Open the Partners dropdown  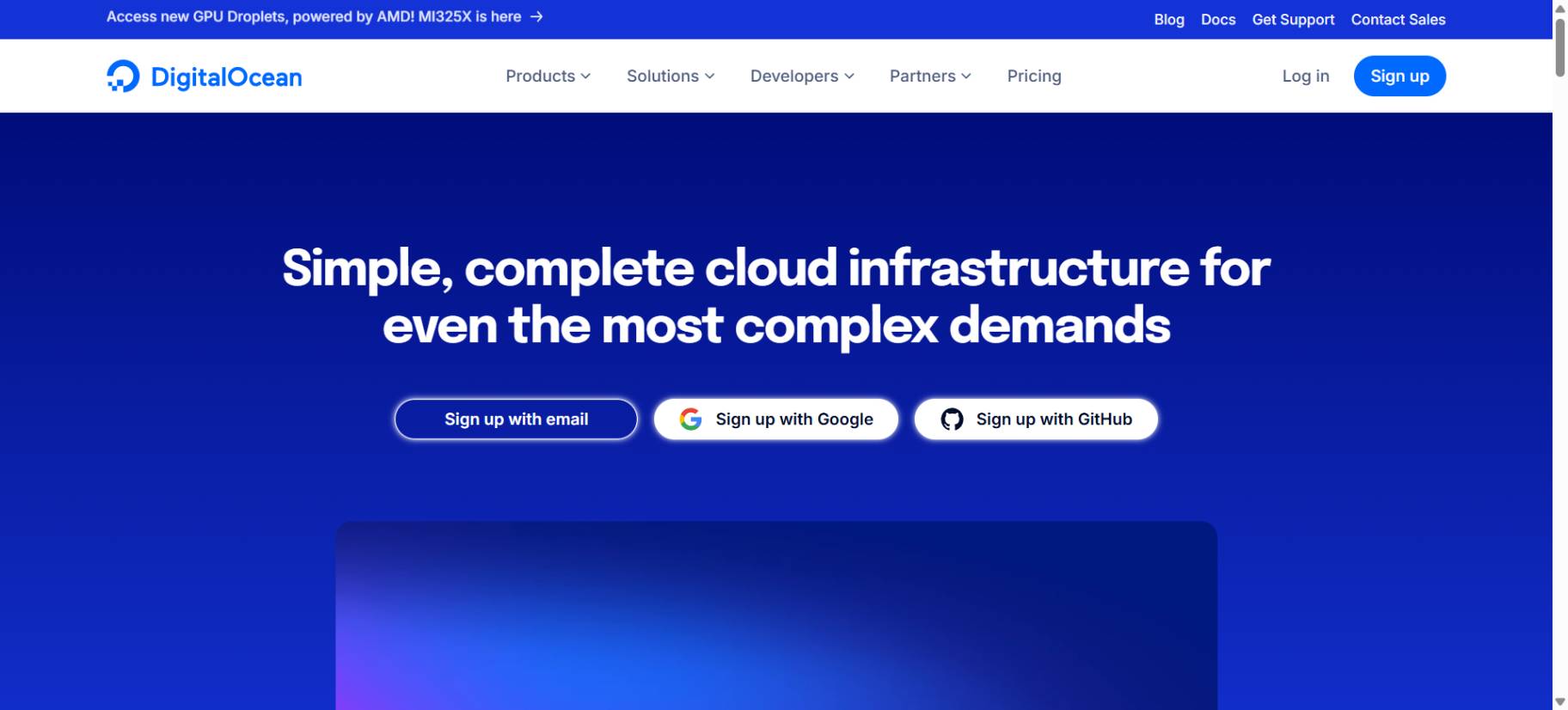pos(930,76)
